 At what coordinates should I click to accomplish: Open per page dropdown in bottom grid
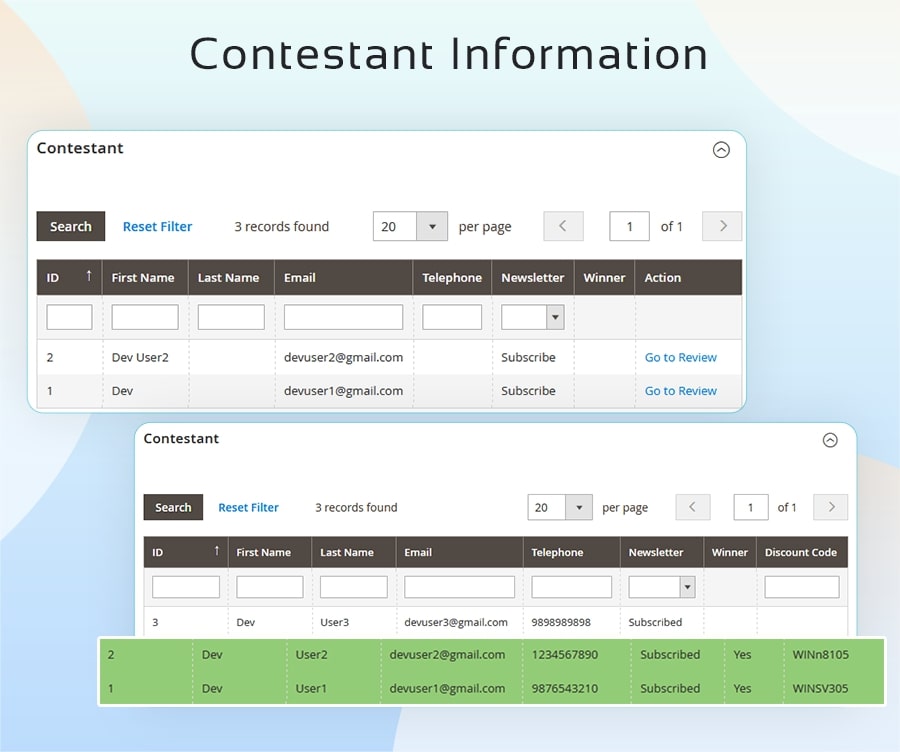579,507
